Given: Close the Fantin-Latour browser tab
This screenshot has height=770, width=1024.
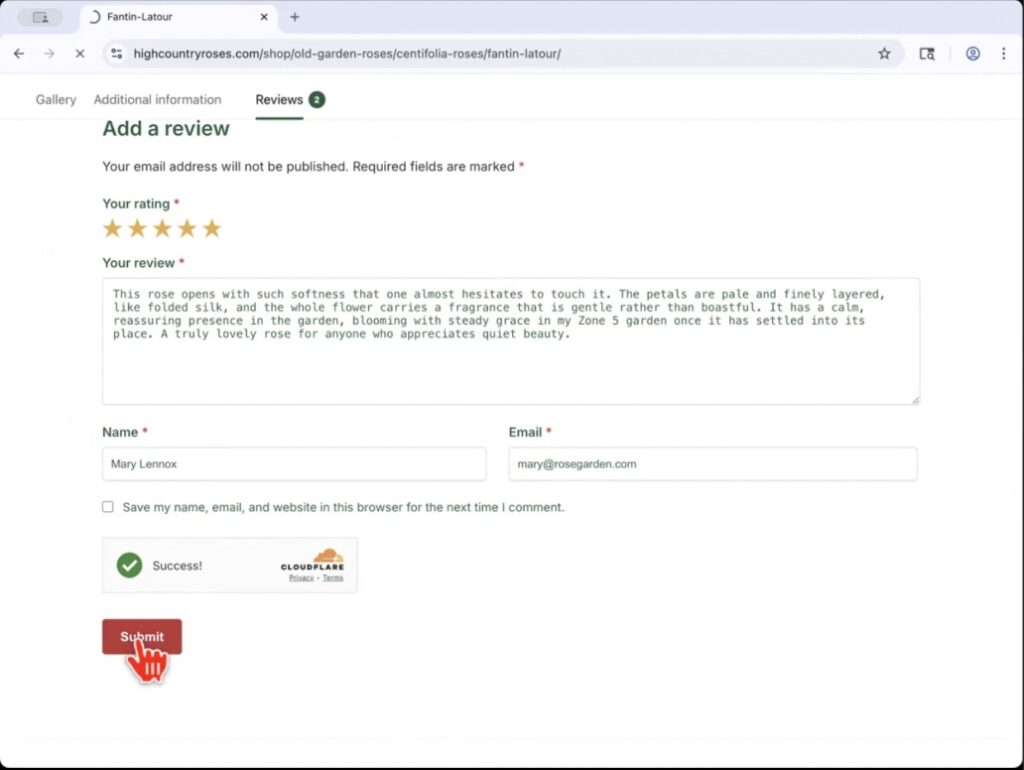Looking at the screenshot, I should 264,17.
